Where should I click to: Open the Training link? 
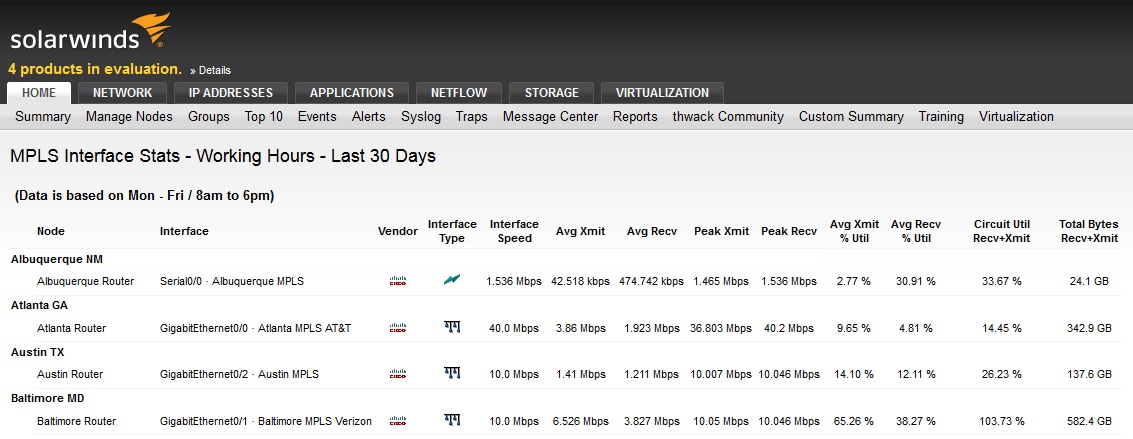pos(941,116)
